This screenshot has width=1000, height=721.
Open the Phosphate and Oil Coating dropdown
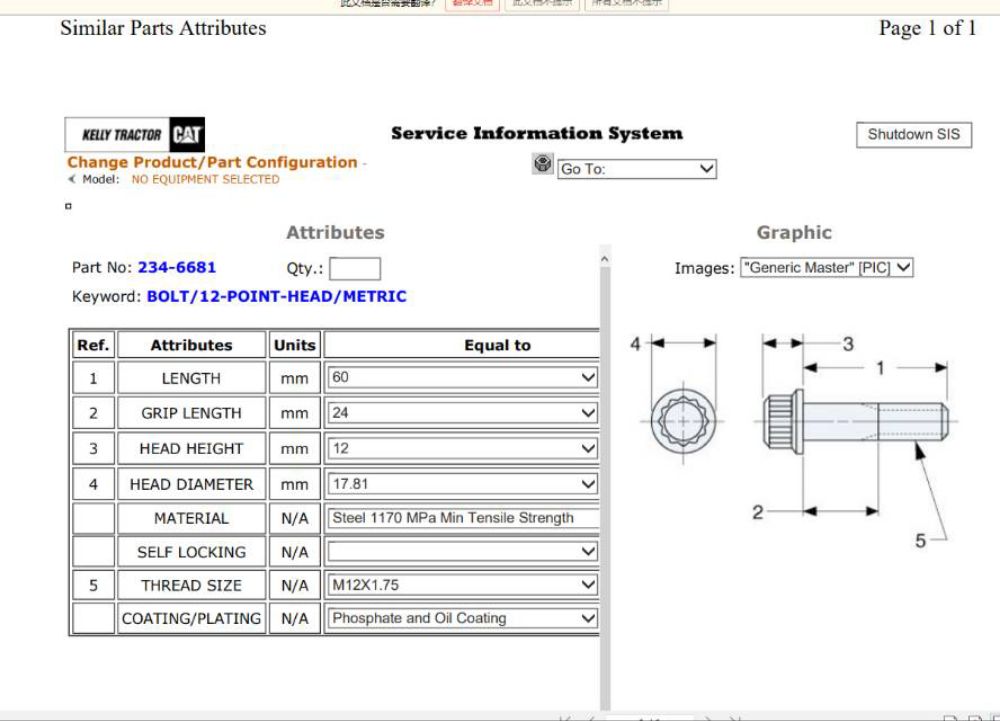463,618
